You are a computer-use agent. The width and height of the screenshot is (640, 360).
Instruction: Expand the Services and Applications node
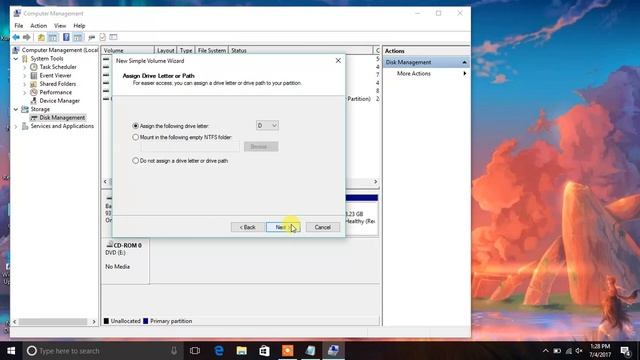16,126
